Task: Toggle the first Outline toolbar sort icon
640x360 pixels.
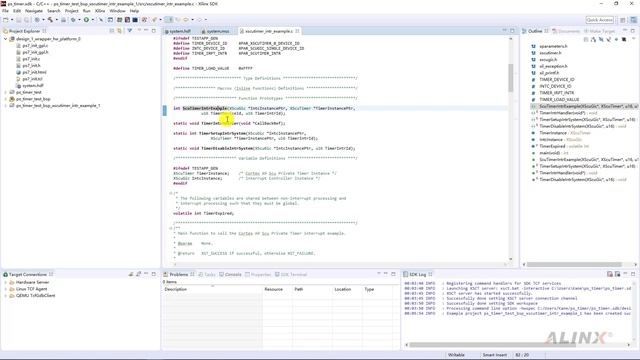Action: (586, 40)
